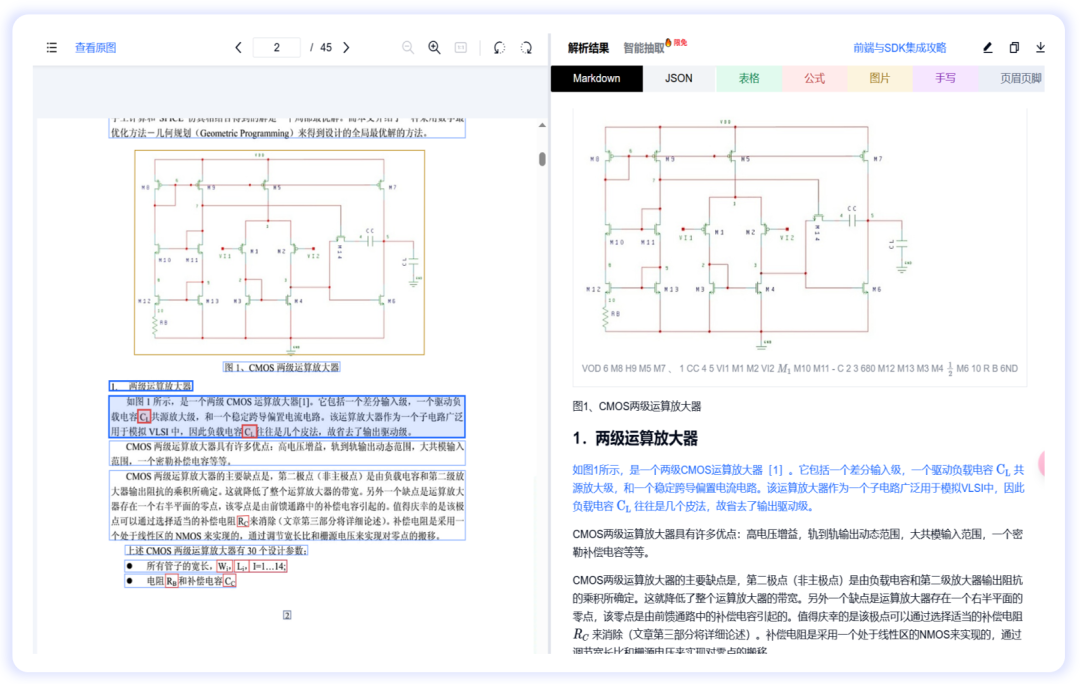1080x684 pixels.
Task: Go to the previous page with left chevron
Action: pos(238,47)
